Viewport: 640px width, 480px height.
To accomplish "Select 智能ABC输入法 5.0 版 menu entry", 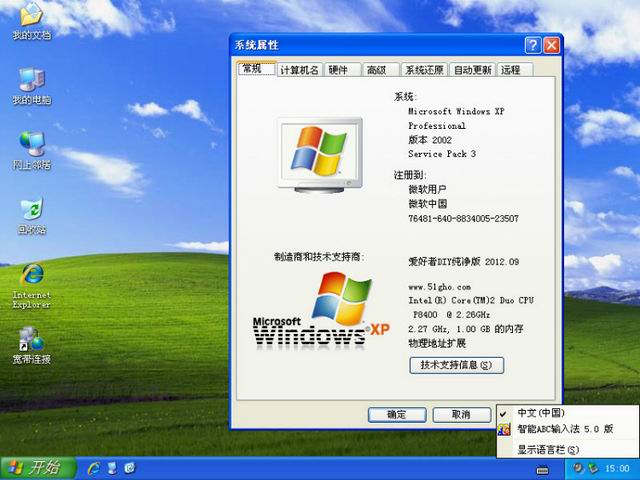I will pos(567,429).
